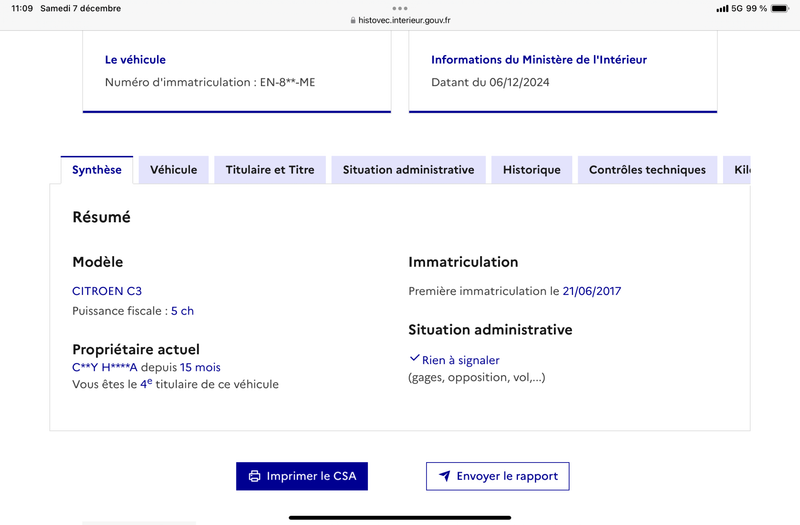Tap the padlock icon beside the URL
Screen dimensions: 800x525
pos(353,20)
